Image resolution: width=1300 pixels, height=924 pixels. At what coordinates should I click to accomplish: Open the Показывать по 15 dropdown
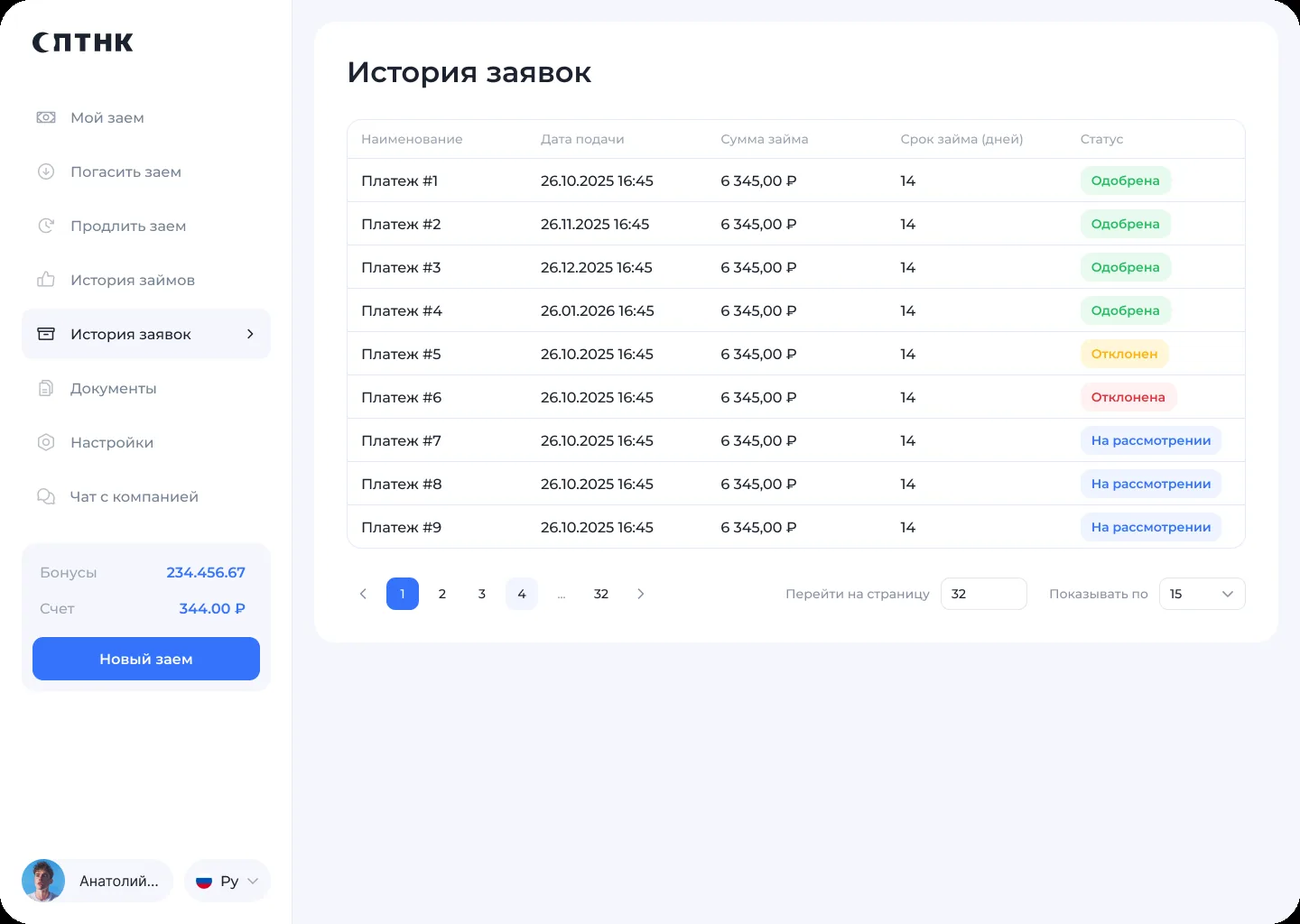[x=1202, y=594]
